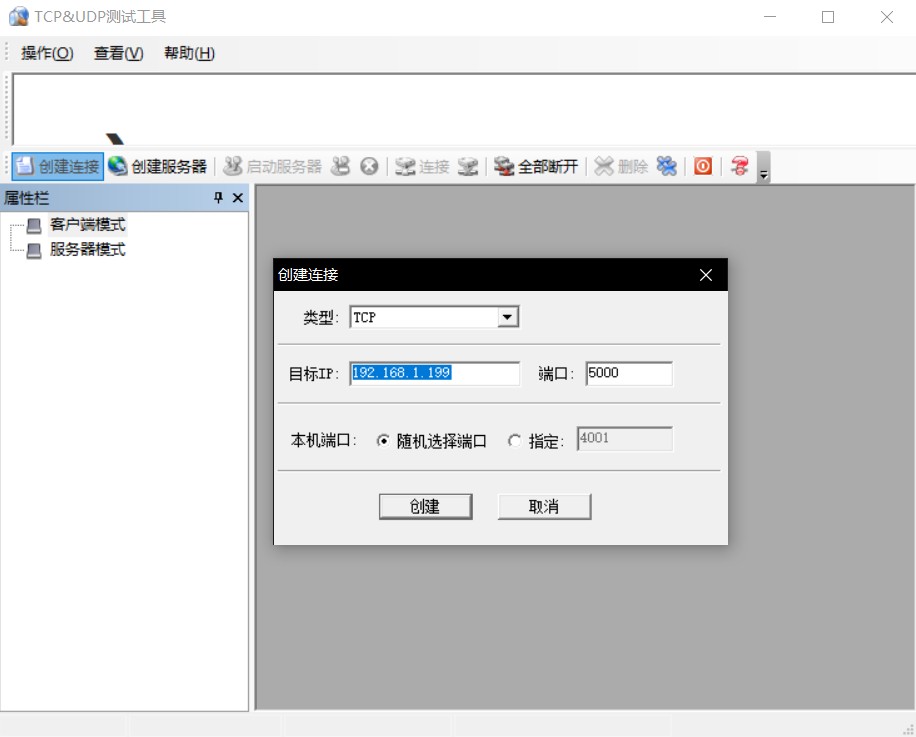Click the 属性栏 panel title

(26, 198)
